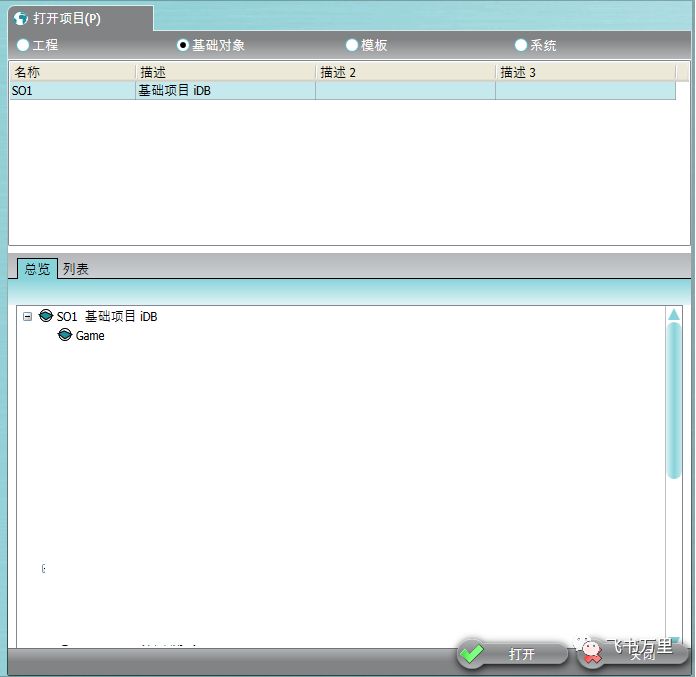Click the tree view scrollbar thumb
This screenshot has height=677, width=696.
(674, 400)
